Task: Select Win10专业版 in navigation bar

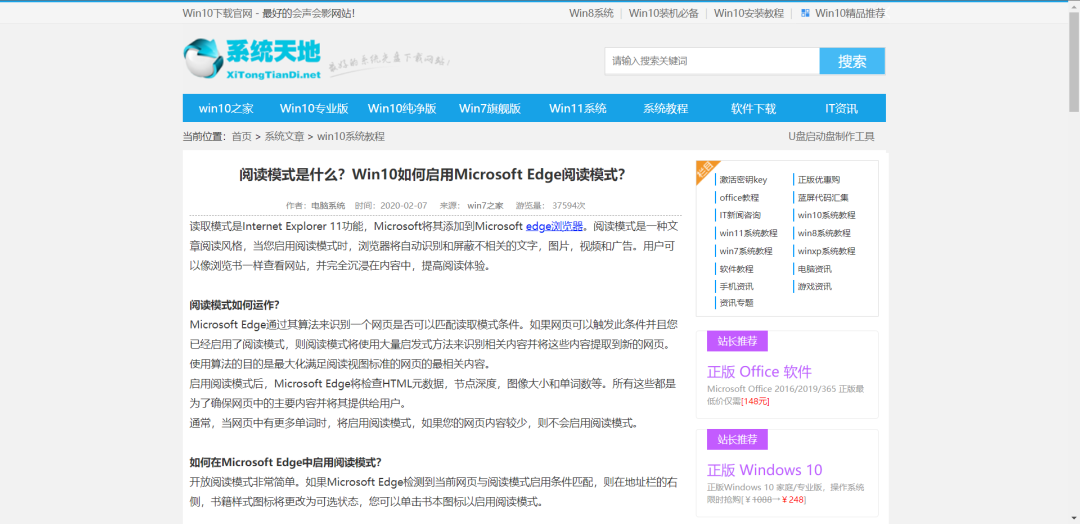Action: coord(314,108)
